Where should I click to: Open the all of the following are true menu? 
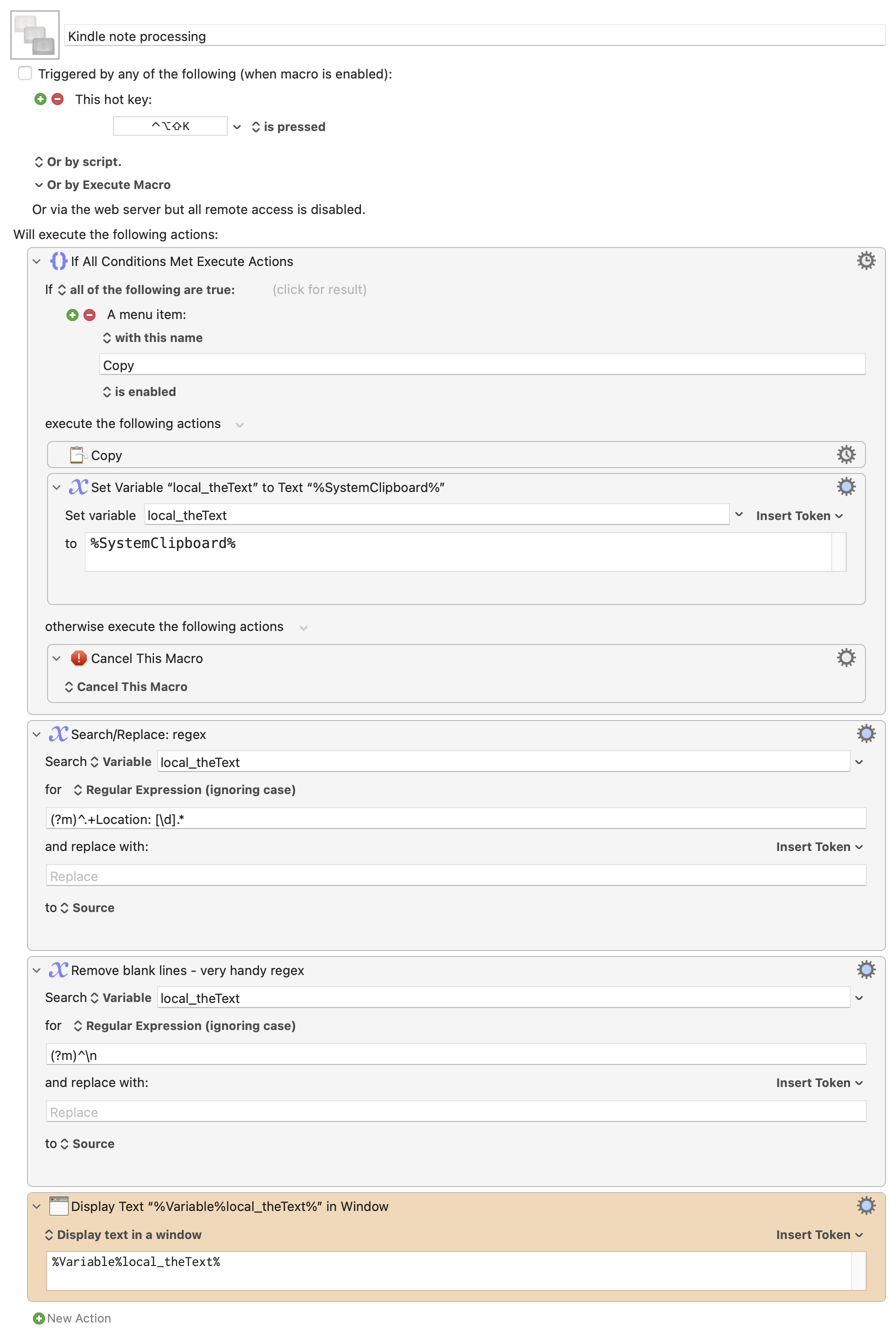point(146,289)
